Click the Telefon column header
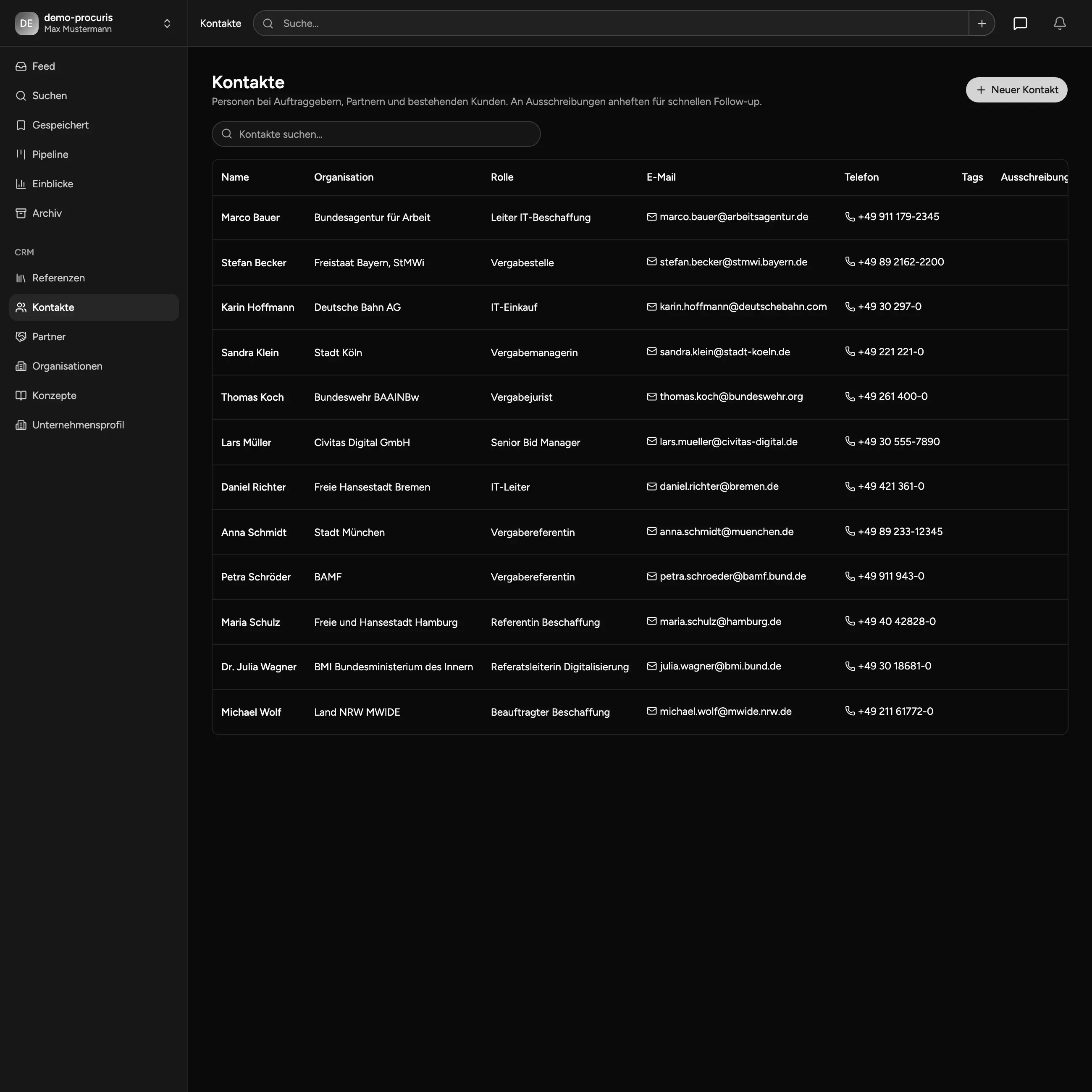1092x1092 pixels. coord(861,177)
